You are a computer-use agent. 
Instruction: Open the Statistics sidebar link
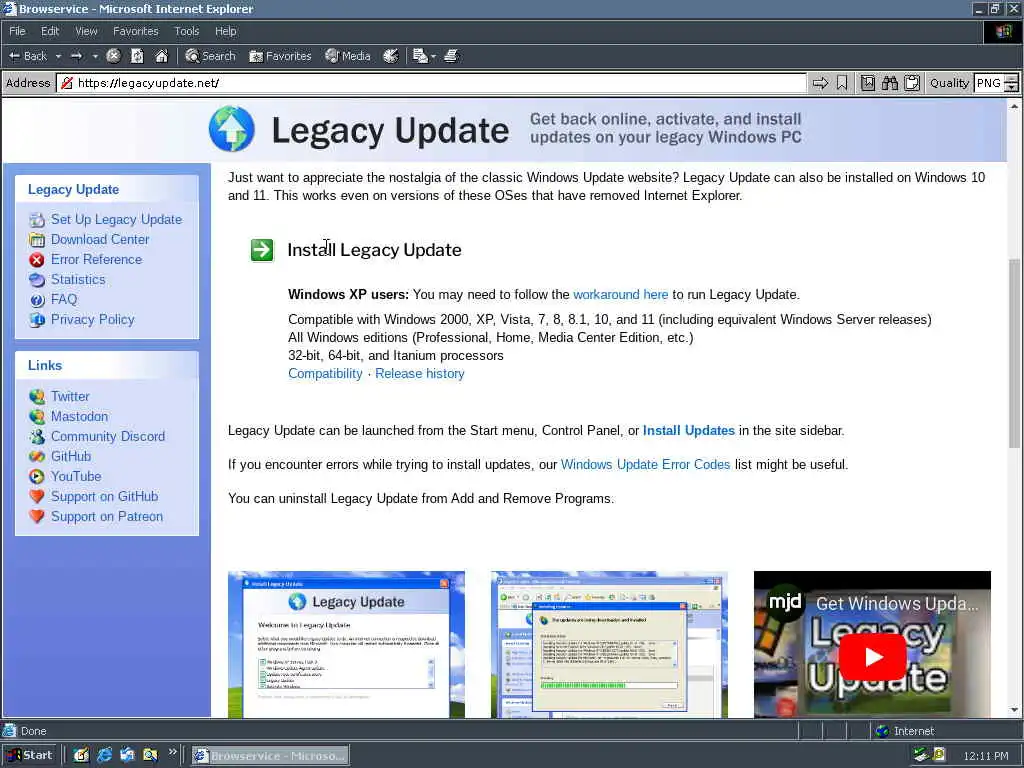[x=78, y=280]
